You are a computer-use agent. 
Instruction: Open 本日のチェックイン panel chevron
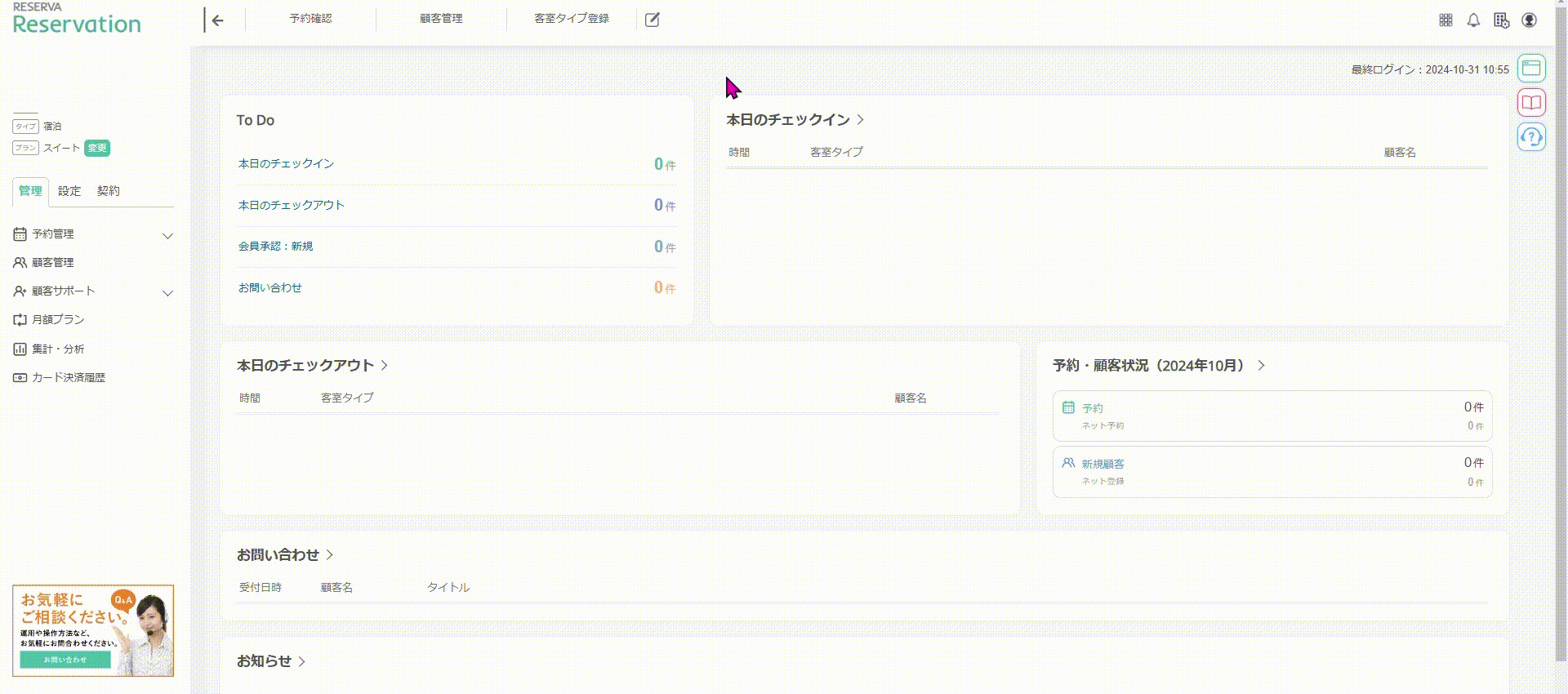coord(861,120)
